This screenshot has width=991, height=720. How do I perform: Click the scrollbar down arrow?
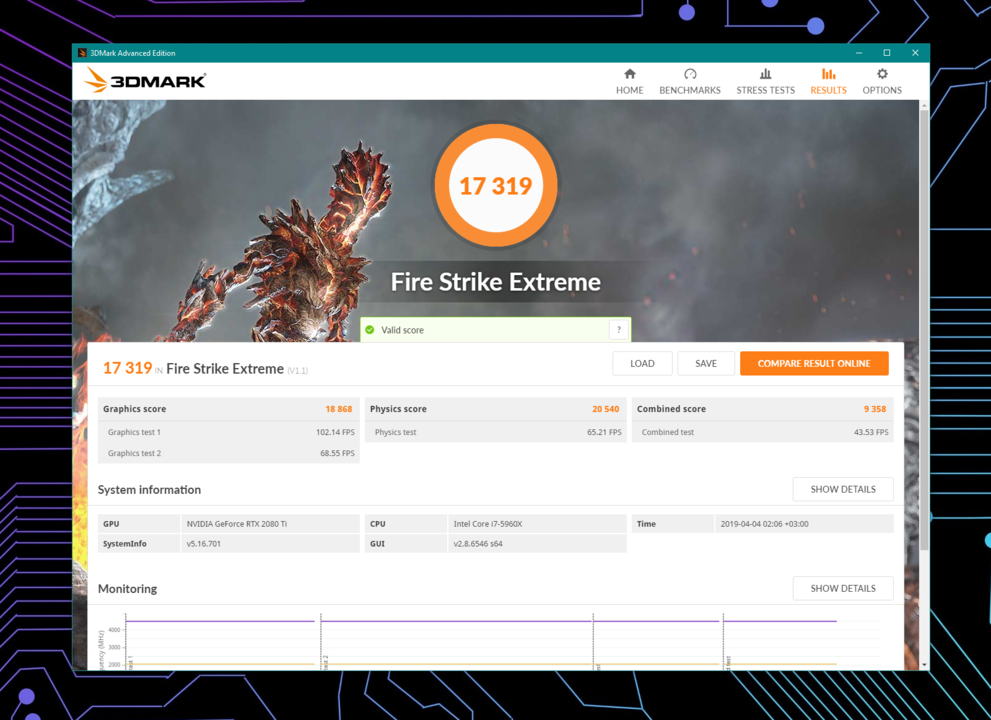pos(924,665)
